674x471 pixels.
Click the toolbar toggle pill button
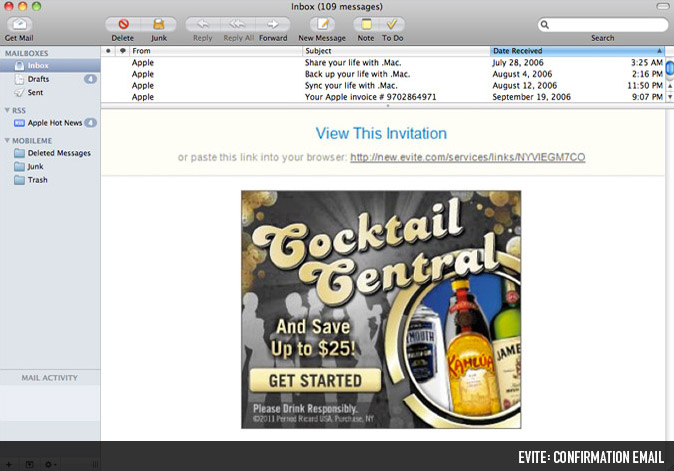click(x=663, y=6)
